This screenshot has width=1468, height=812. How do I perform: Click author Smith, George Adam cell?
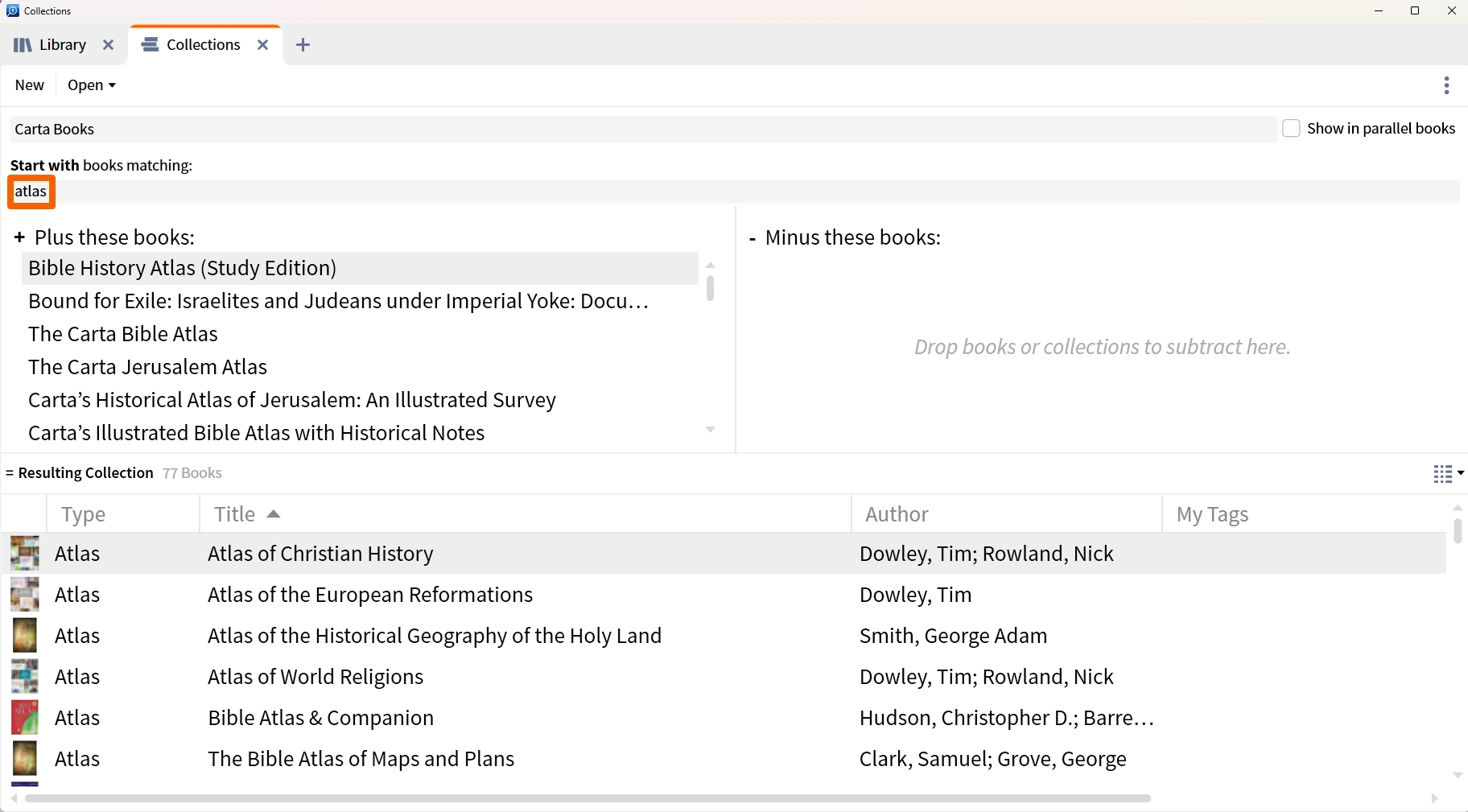tap(953, 636)
